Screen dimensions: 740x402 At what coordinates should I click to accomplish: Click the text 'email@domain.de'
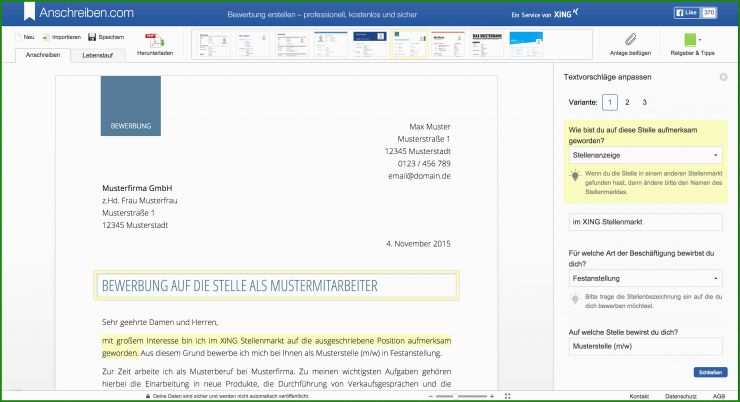pos(420,176)
